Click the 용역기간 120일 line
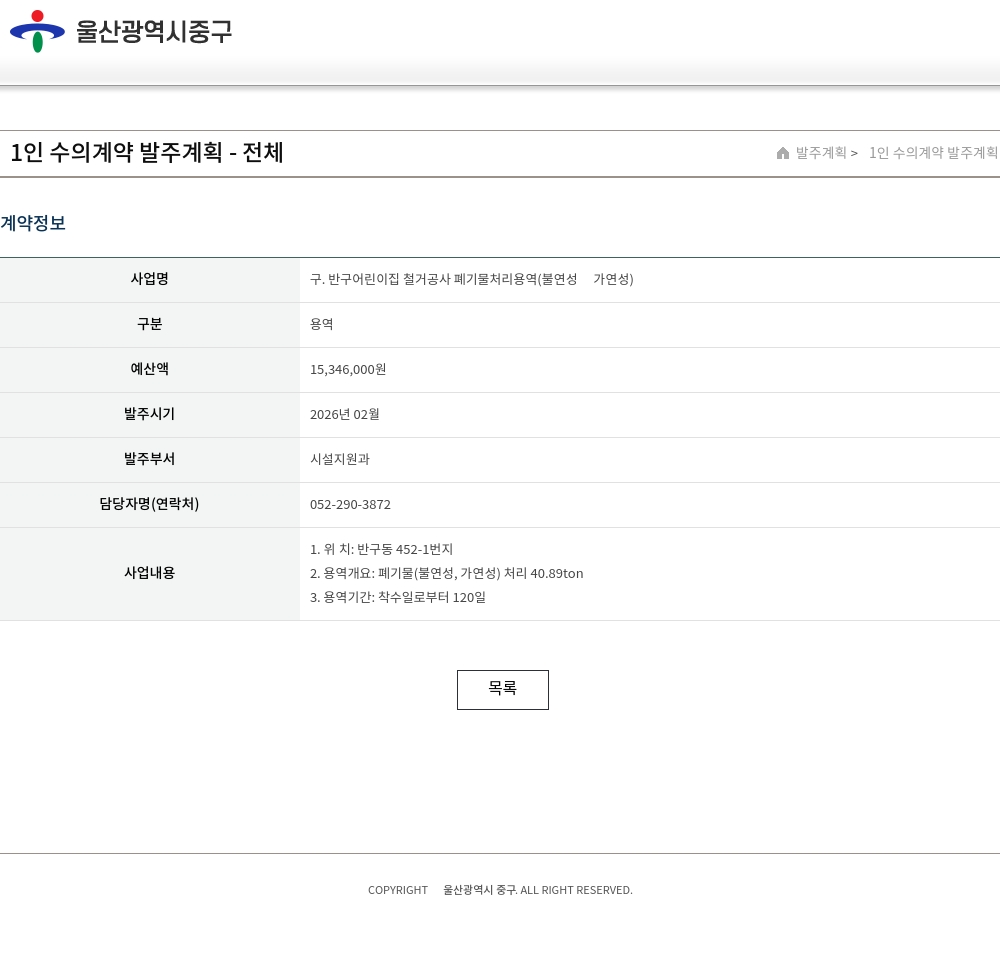This screenshot has width=1000, height=954. pyautogui.click(x=398, y=598)
